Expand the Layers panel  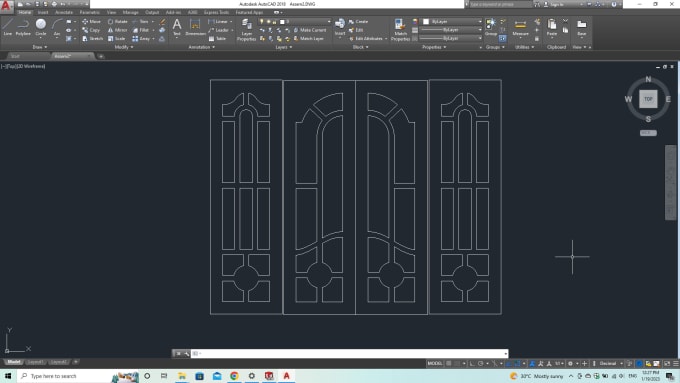[284, 47]
